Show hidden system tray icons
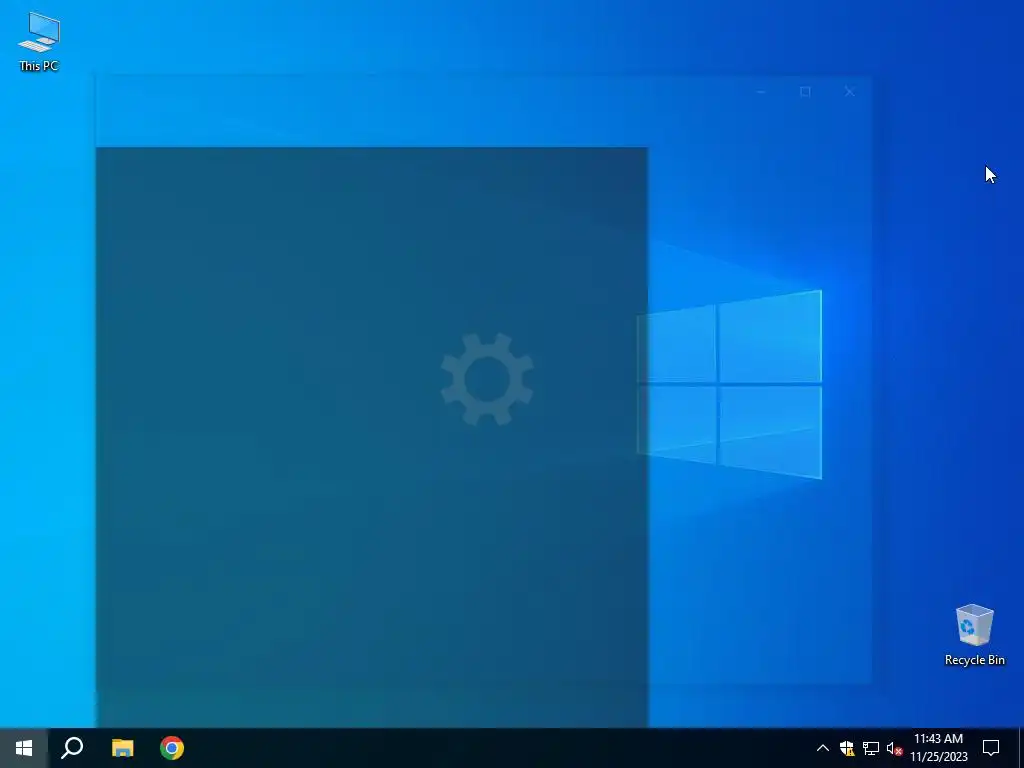This screenshot has width=1024, height=768. [823, 748]
